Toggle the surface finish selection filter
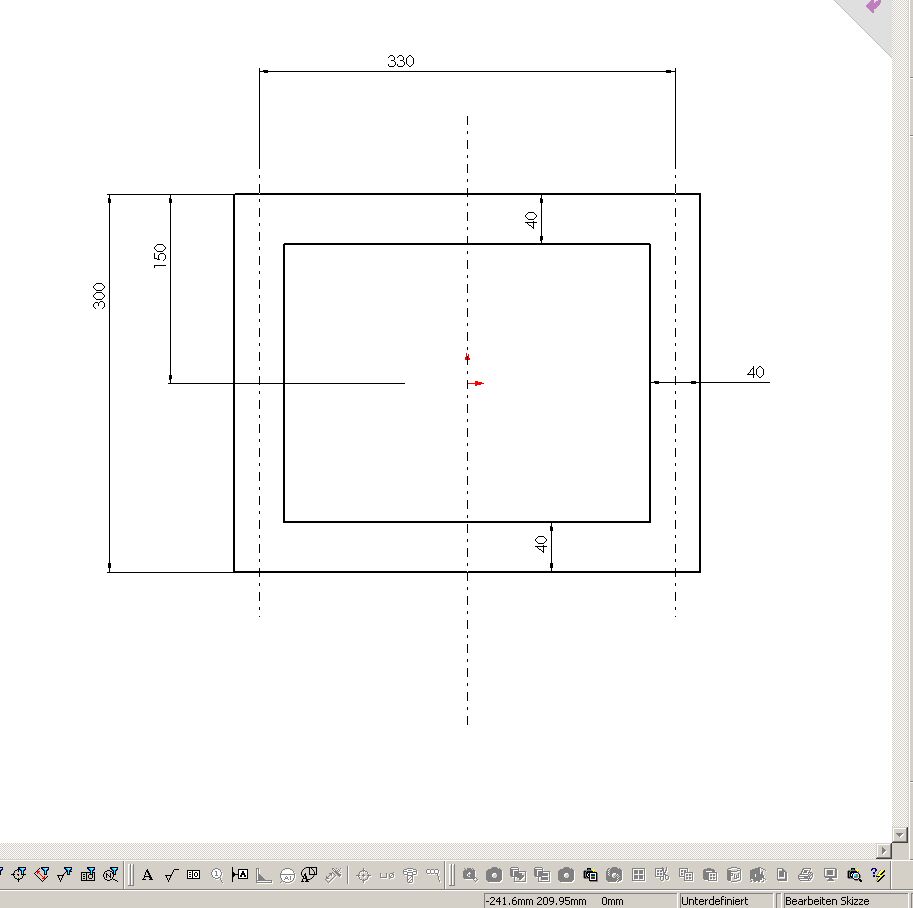The width and height of the screenshot is (913, 908). click(x=65, y=874)
